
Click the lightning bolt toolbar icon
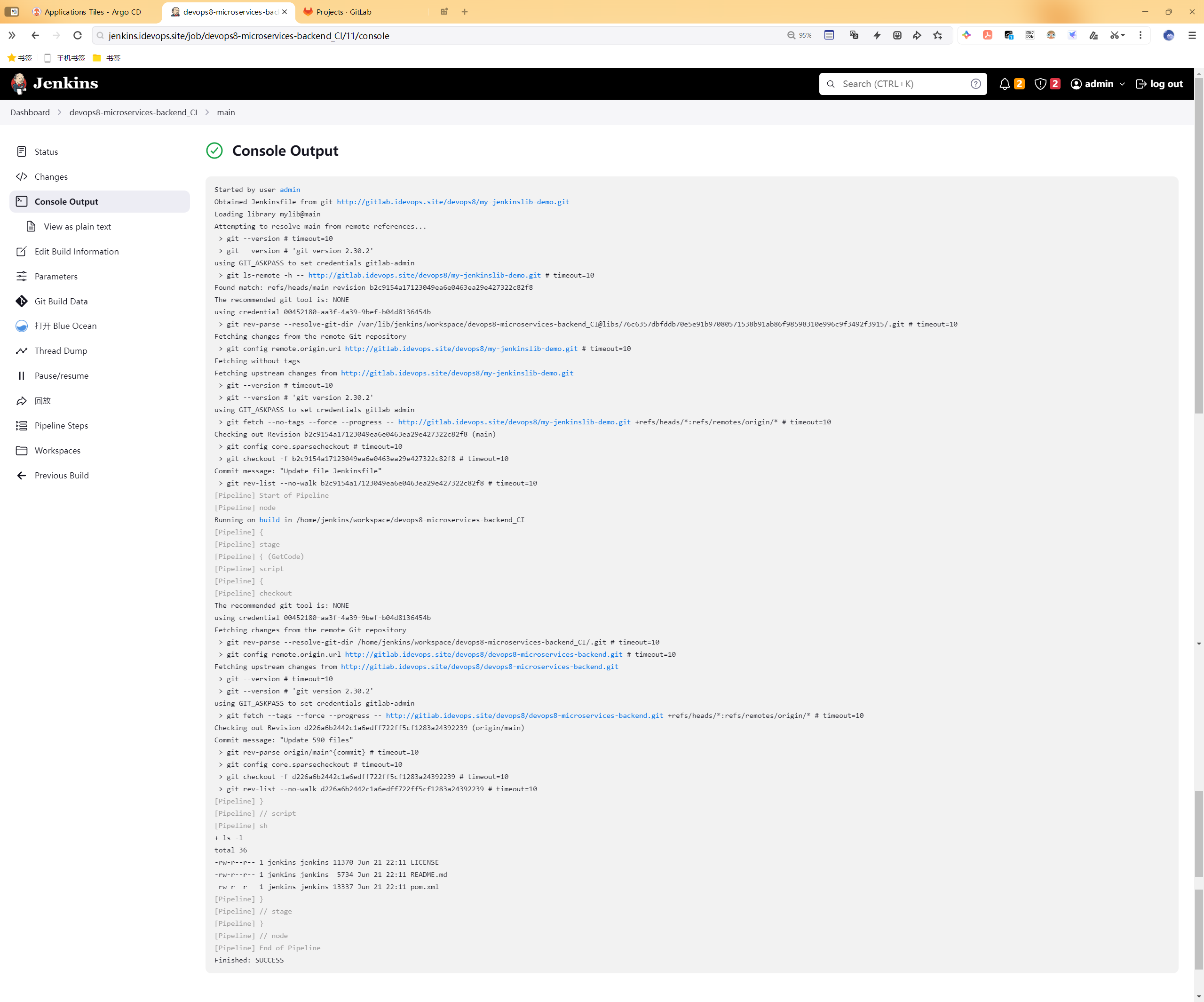(x=877, y=36)
